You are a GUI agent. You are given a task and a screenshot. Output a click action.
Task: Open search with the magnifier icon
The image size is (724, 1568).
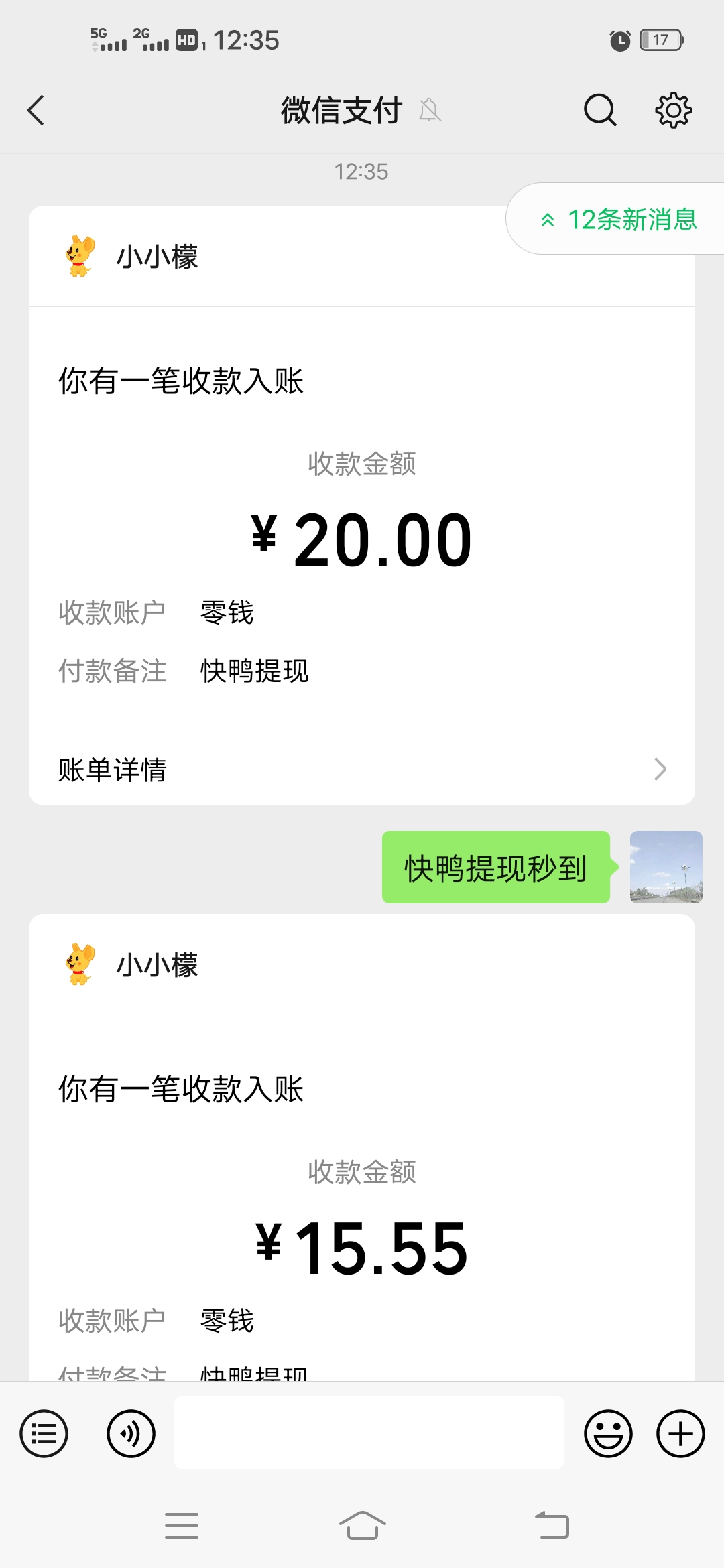pyautogui.click(x=599, y=111)
